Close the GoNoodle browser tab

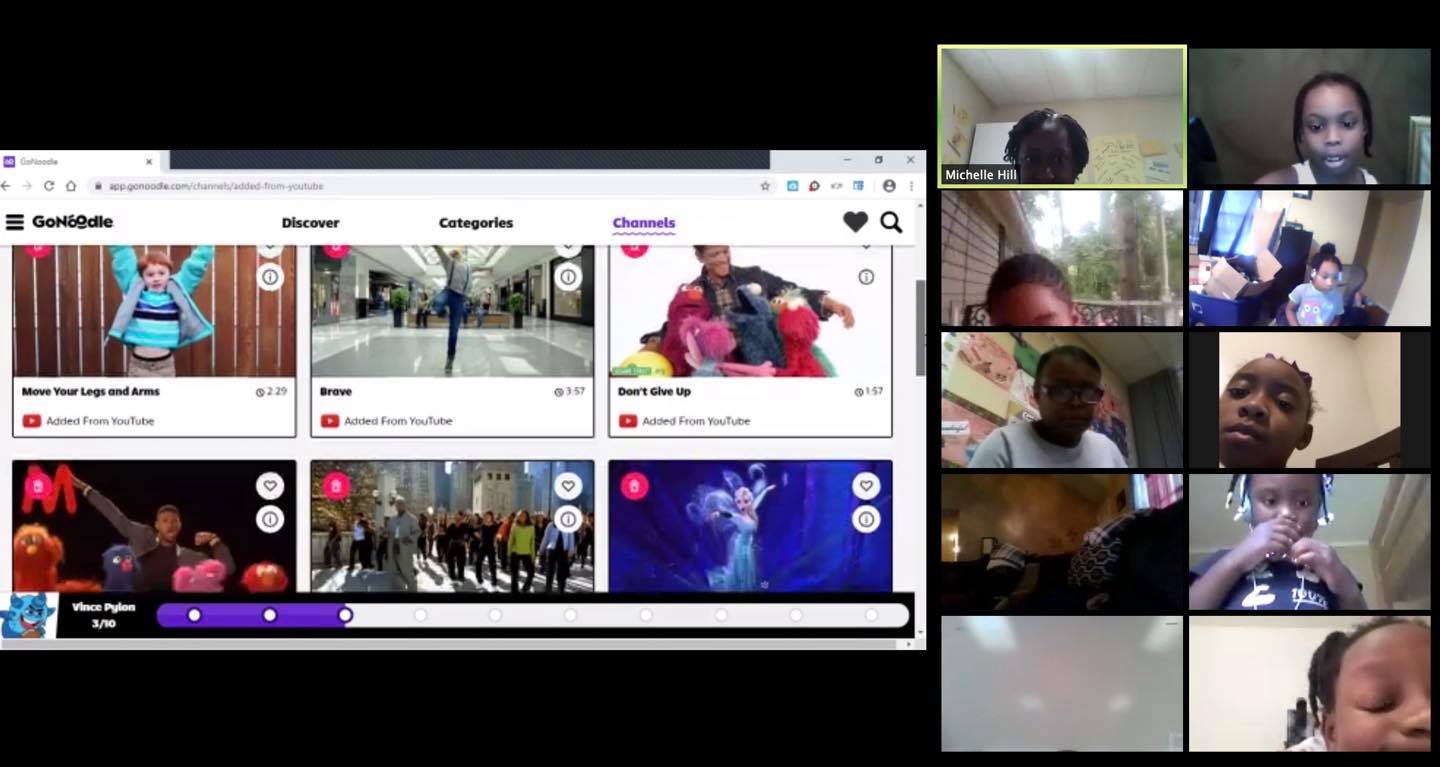point(149,161)
